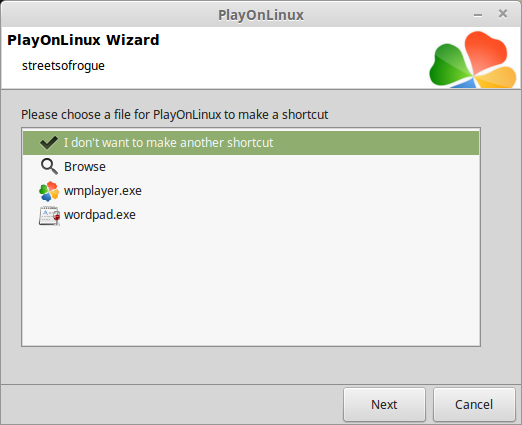Close the PlayOnLinux window
The width and height of the screenshot is (522, 425).
[503, 14]
